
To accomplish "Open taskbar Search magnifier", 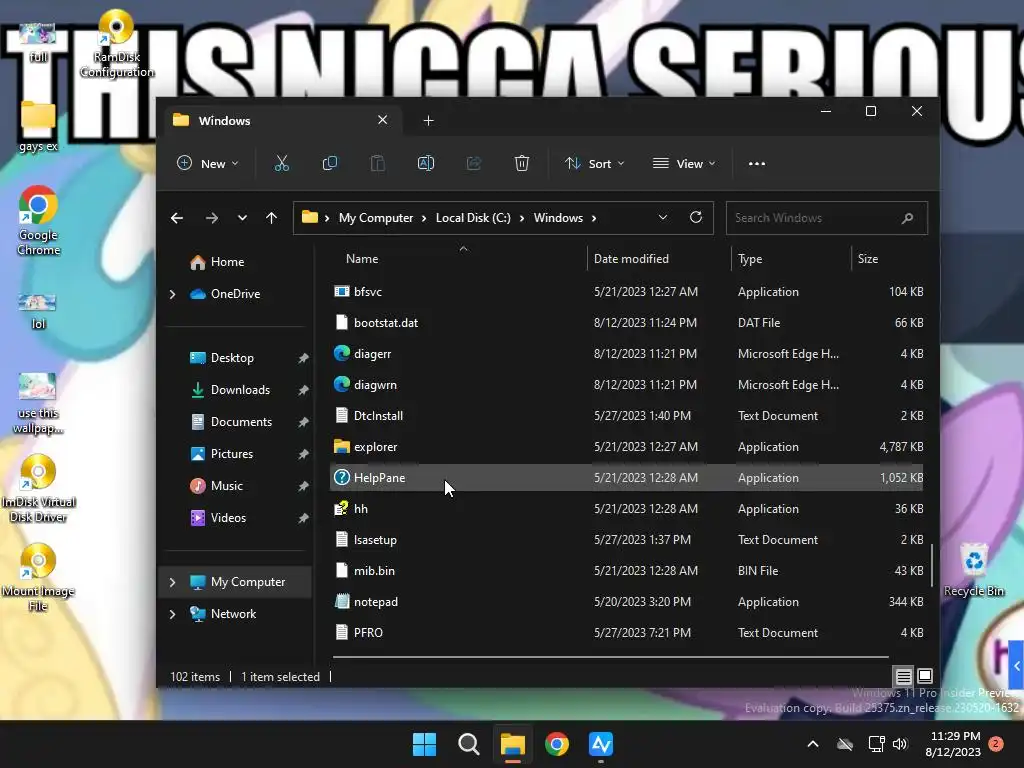I will point(468,744).
